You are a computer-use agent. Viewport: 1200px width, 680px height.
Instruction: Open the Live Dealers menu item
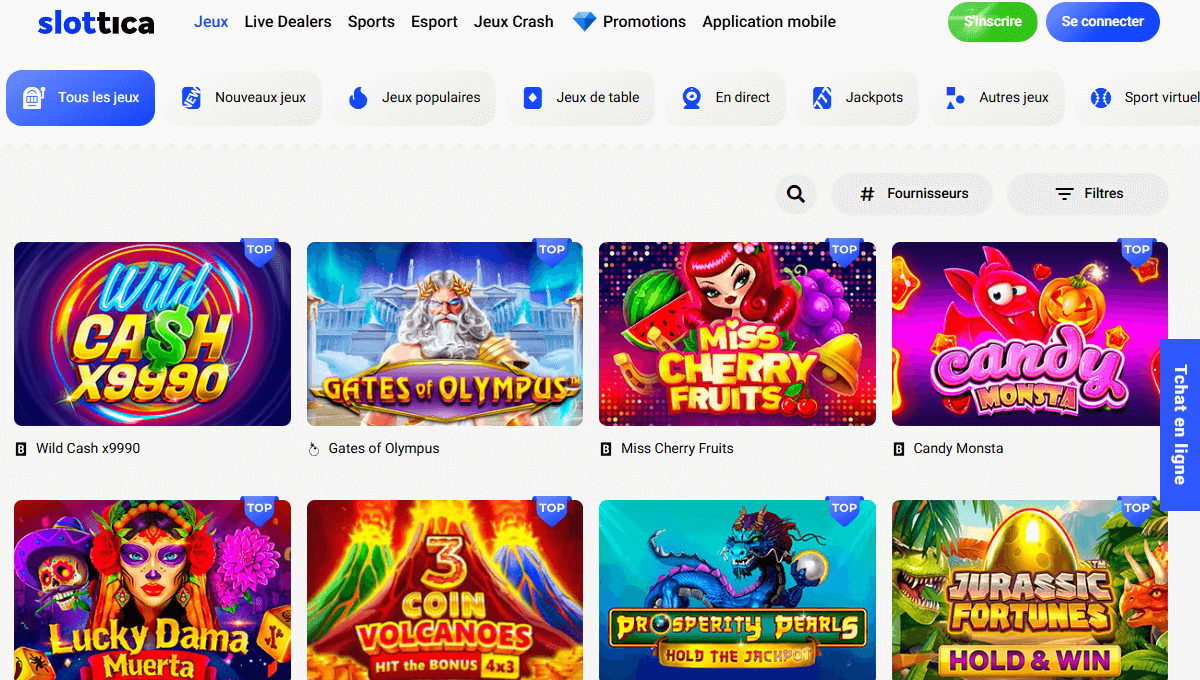point(288,21)
